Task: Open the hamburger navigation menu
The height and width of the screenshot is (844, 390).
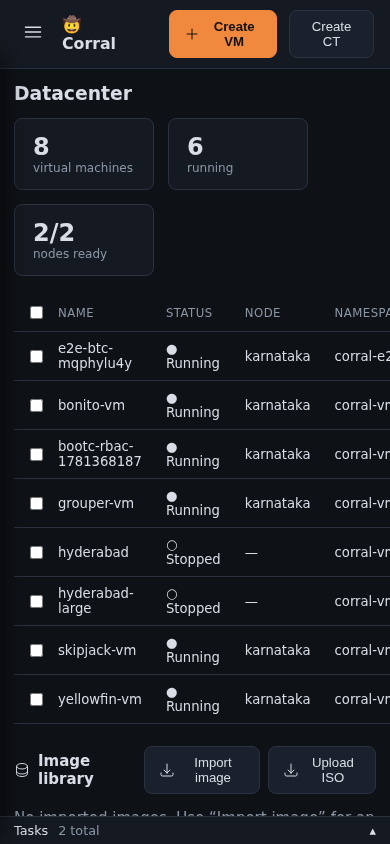Action: click(x=33, y=33)
